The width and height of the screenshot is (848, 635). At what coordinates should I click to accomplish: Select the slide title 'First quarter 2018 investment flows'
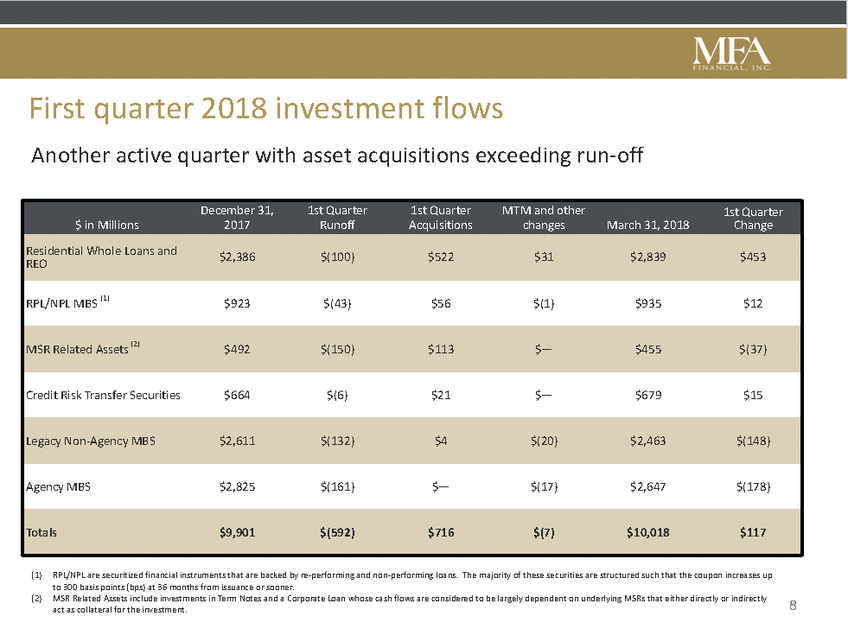point(266,108)
